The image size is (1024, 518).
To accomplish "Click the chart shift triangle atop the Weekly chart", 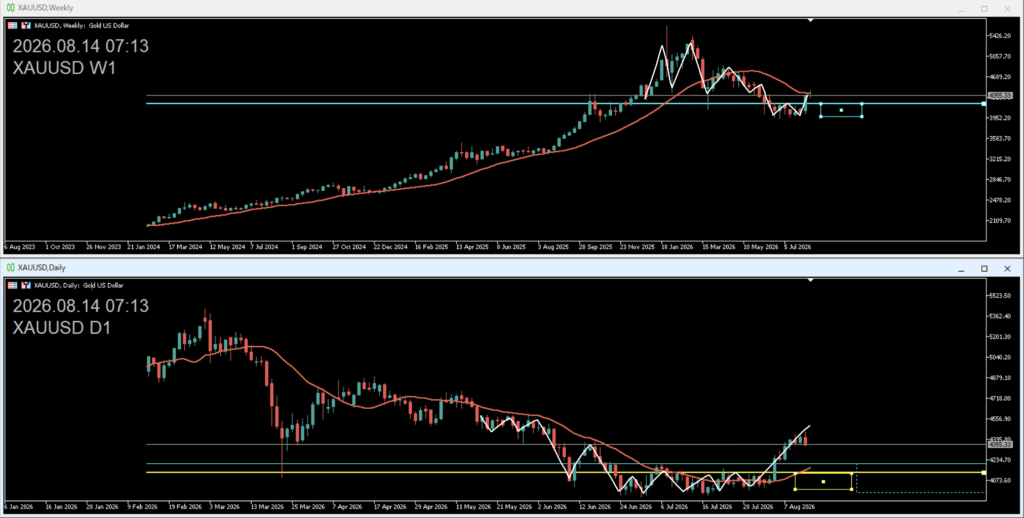I will coord(810,21).
